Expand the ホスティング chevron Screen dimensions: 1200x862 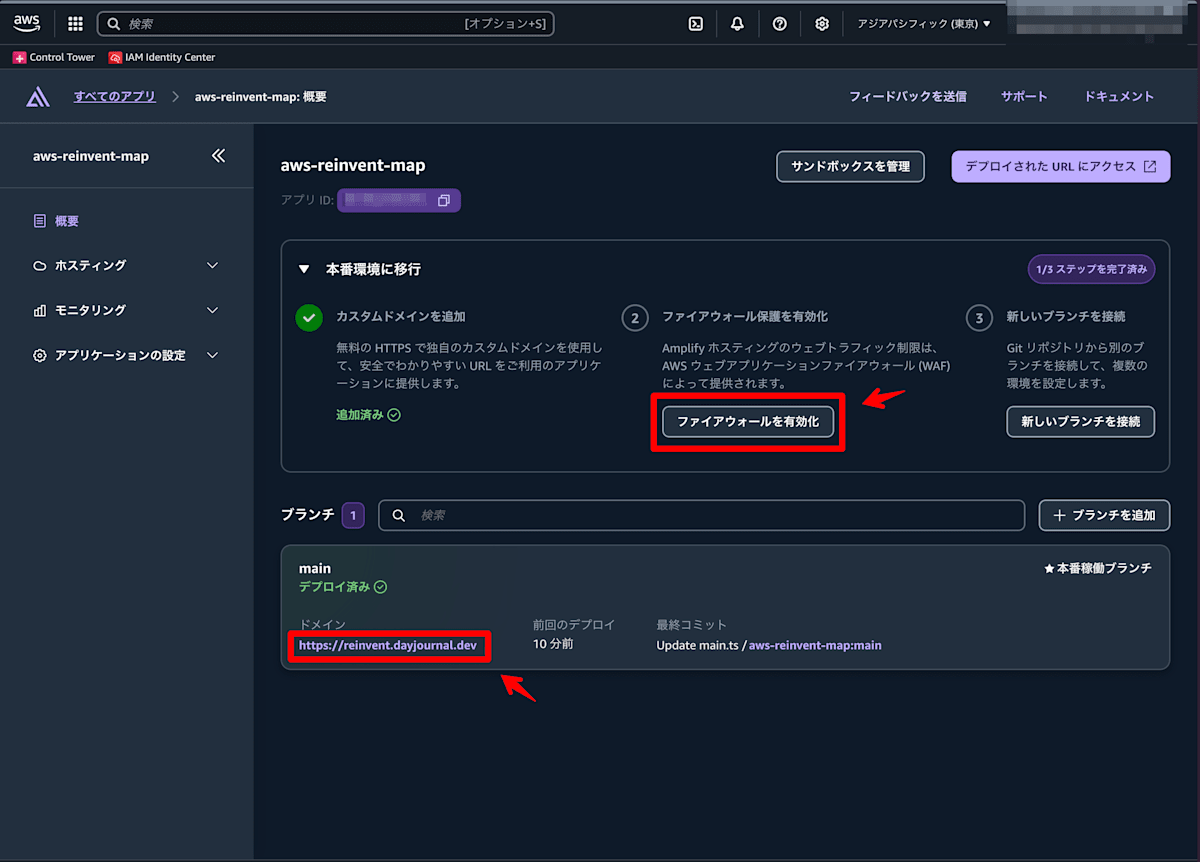(x=212, y=266)
